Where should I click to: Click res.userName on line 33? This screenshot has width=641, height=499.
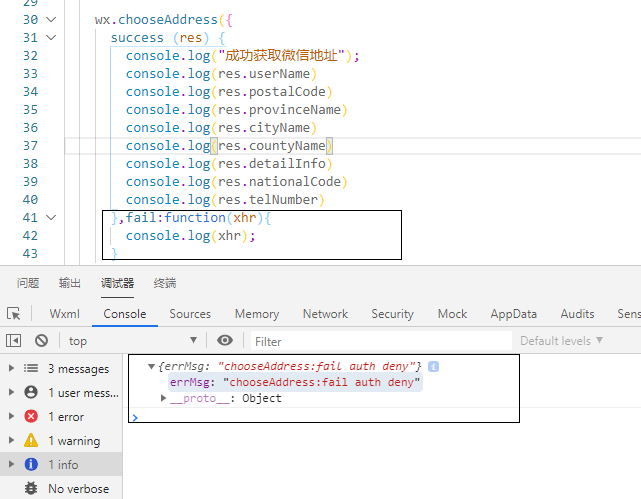[x=264, y=74]
